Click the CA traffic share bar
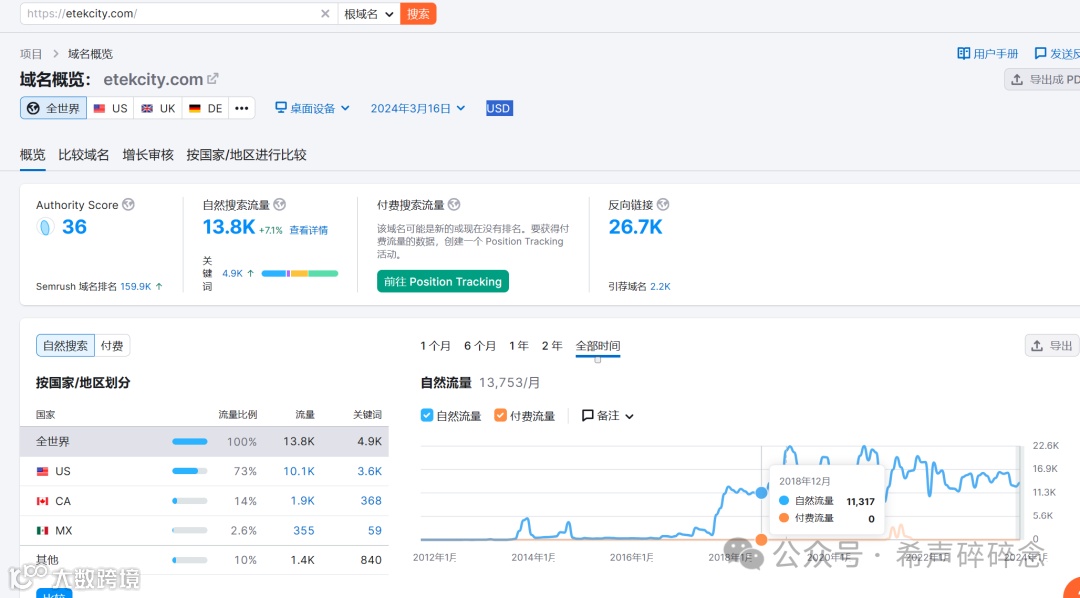Viewport: 1080px width, 598px height. pyautogui.click(x=189, y=501)
